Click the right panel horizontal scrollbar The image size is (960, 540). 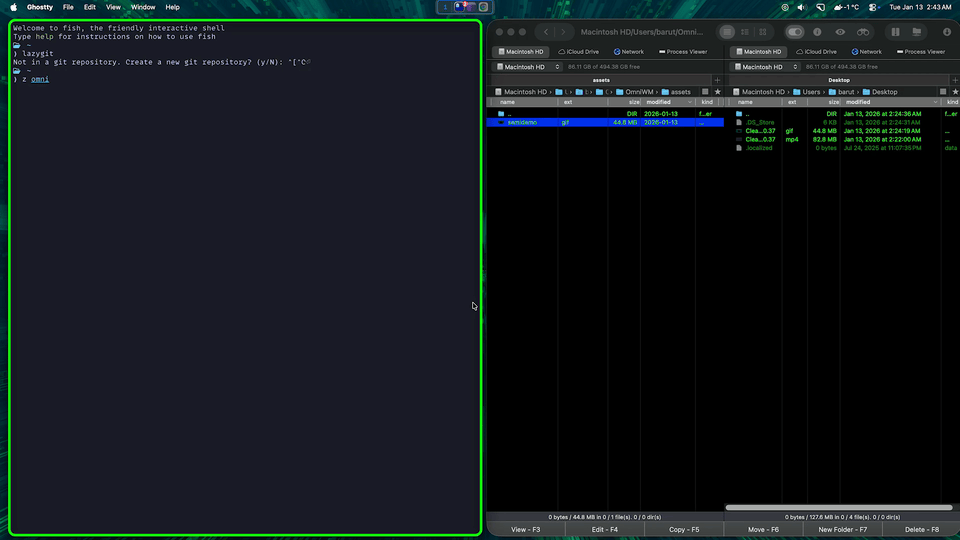coord(839,508)
